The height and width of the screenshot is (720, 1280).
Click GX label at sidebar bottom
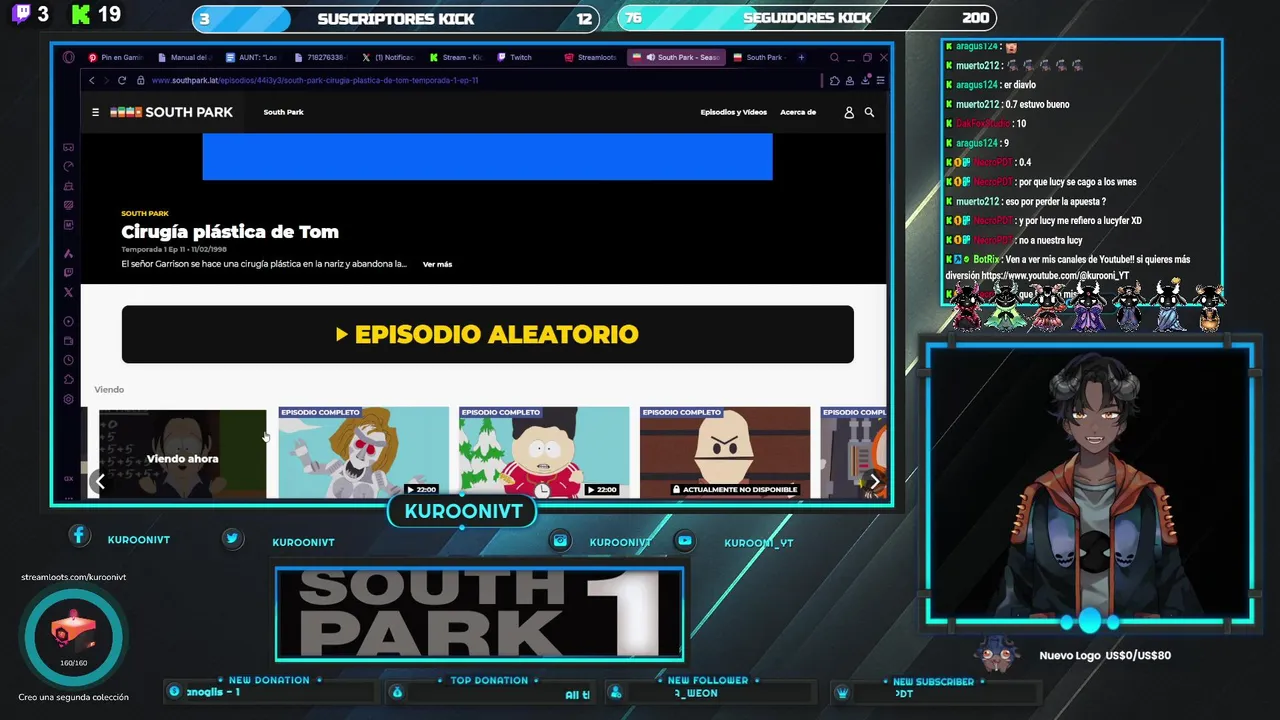click(x=68, y=478)
